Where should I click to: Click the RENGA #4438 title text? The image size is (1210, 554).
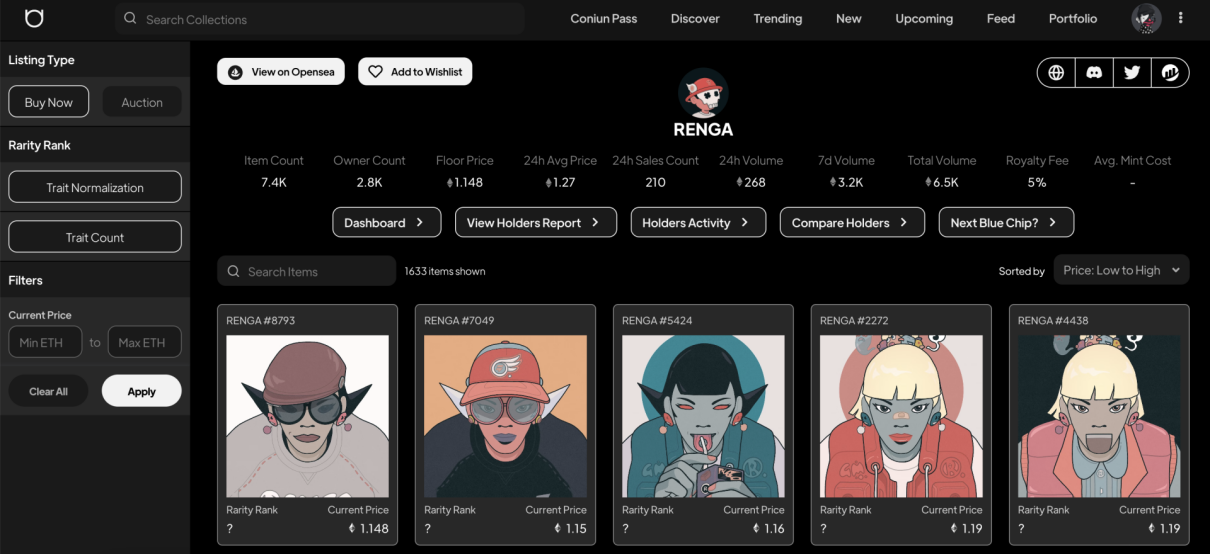tap(1053, 321)
